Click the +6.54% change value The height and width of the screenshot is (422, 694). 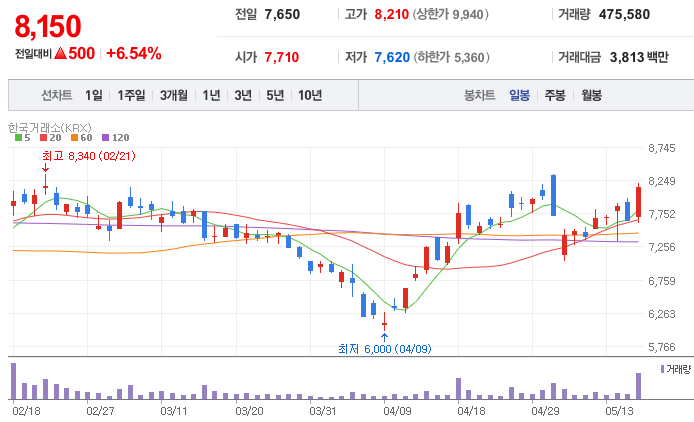coord(134,54)
